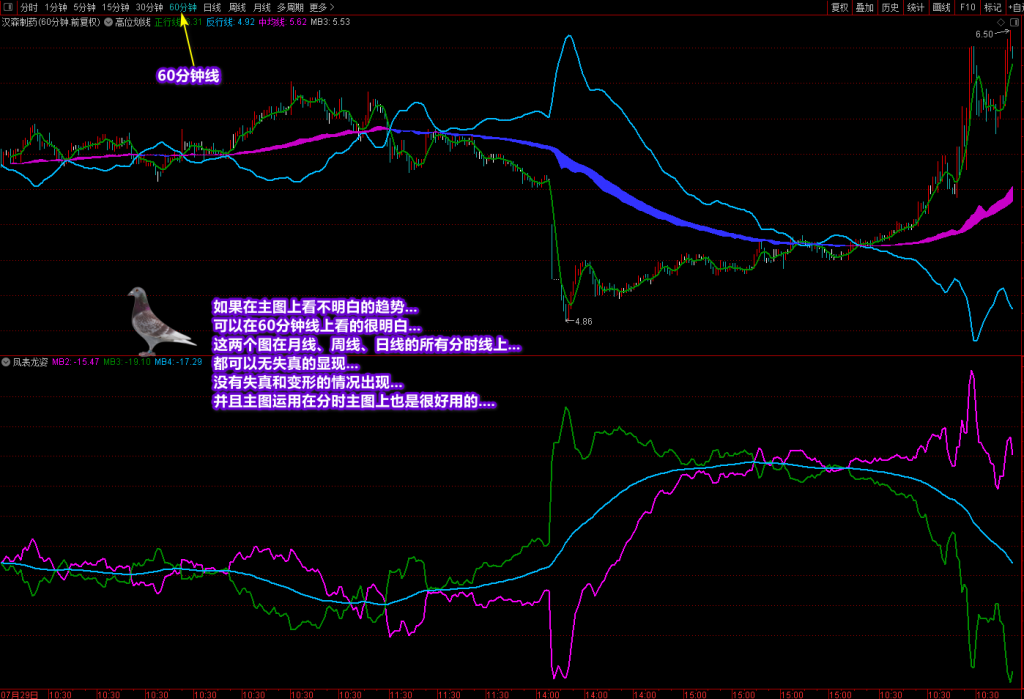Select the 30分钟 period tab
Screen dimensions: 1024x699
pyautogui.click(x=150, y=7)
